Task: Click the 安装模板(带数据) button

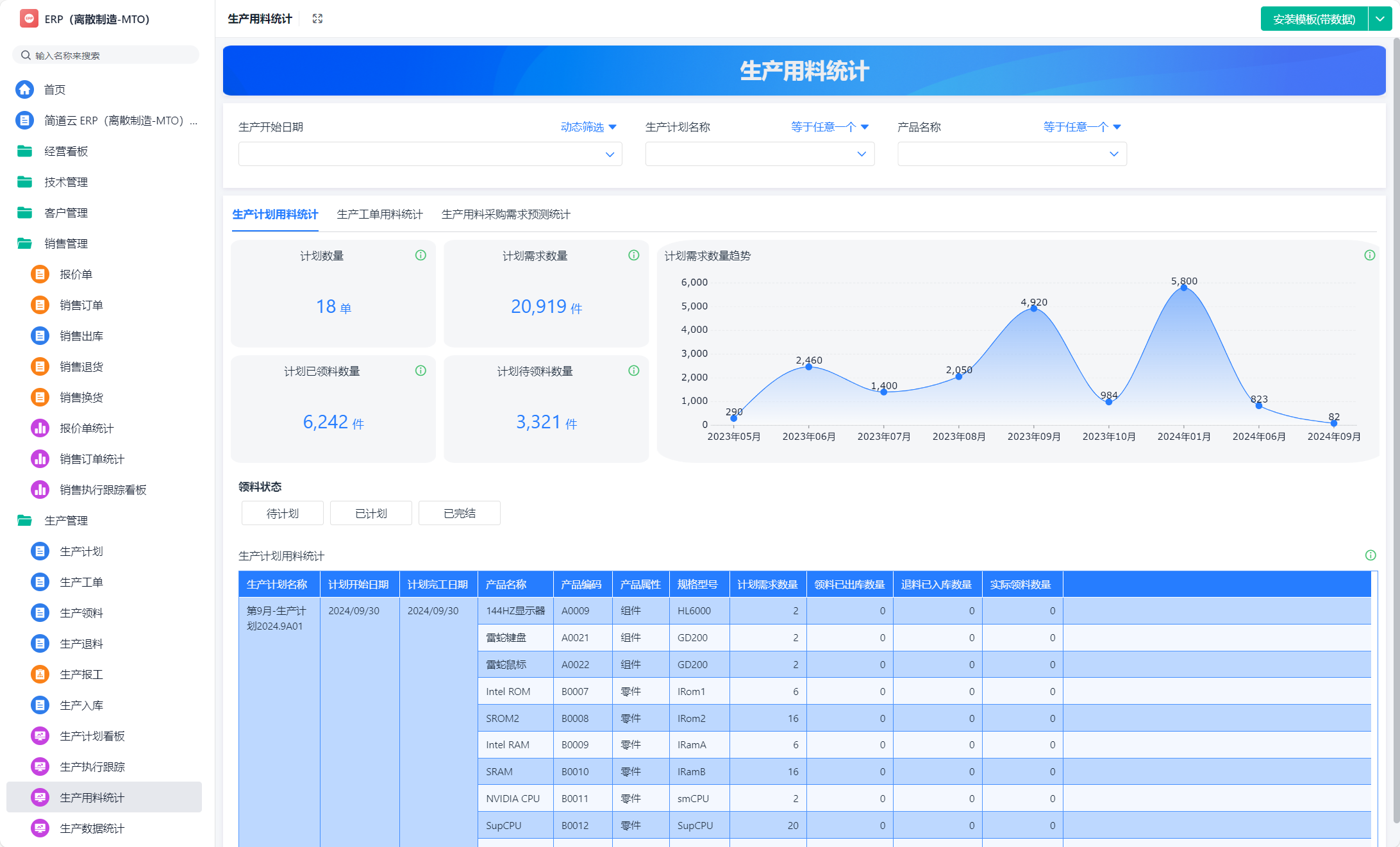Action: tap(1313, 19)
